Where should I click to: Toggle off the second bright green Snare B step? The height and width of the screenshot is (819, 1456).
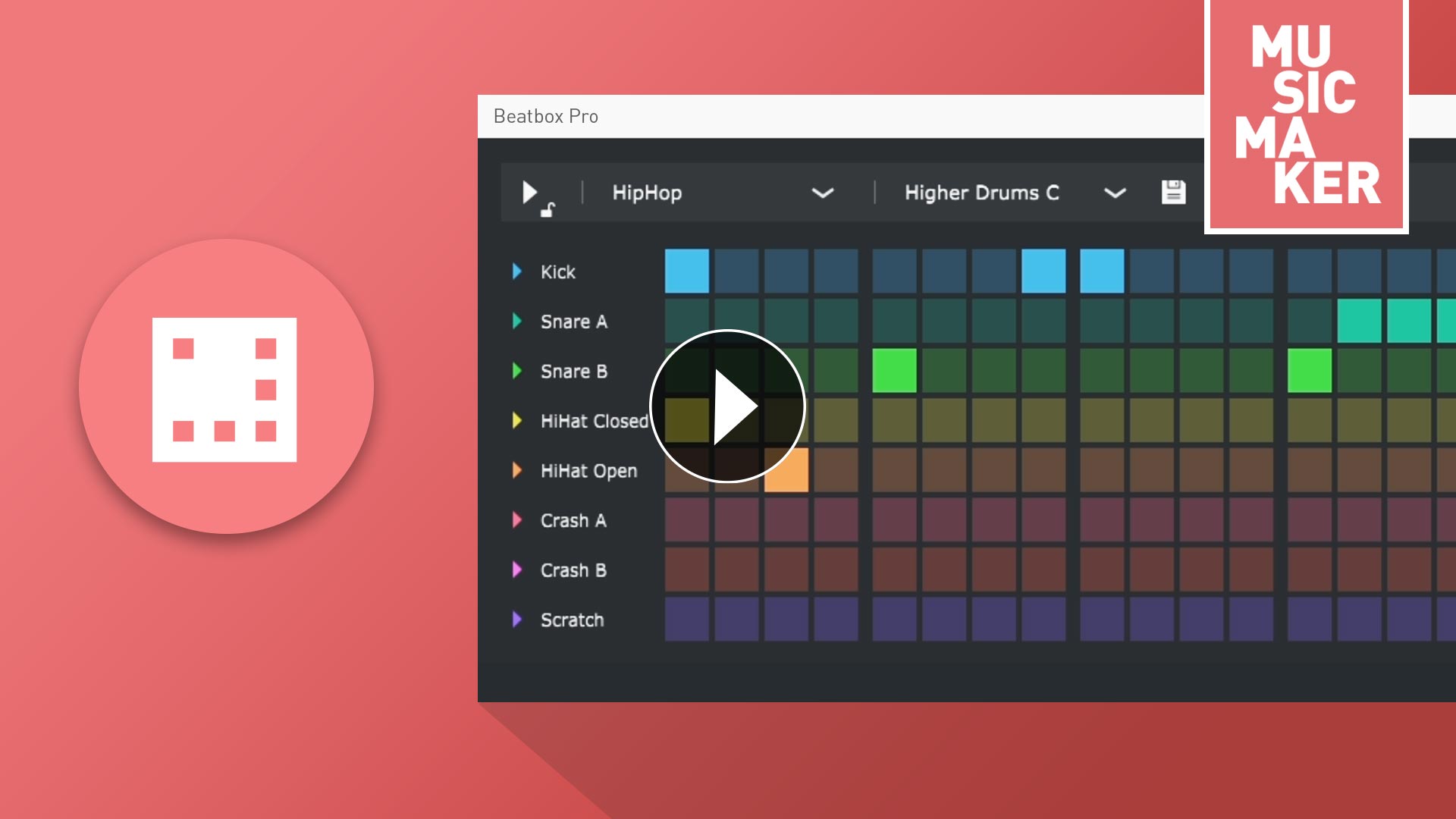click(1310, 370)
